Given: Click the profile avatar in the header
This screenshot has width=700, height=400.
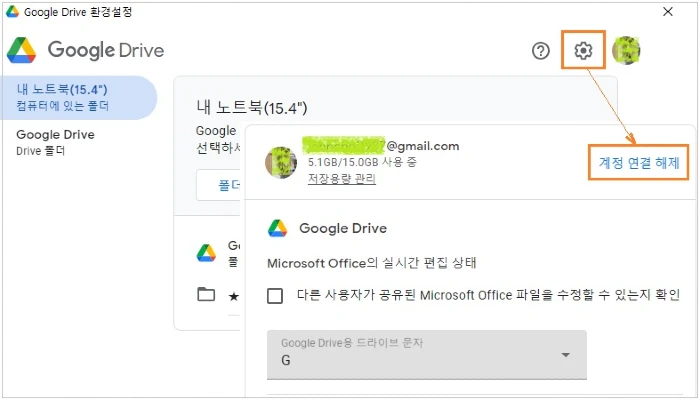Looking at the screenshot, I should [x=626, y=50].
